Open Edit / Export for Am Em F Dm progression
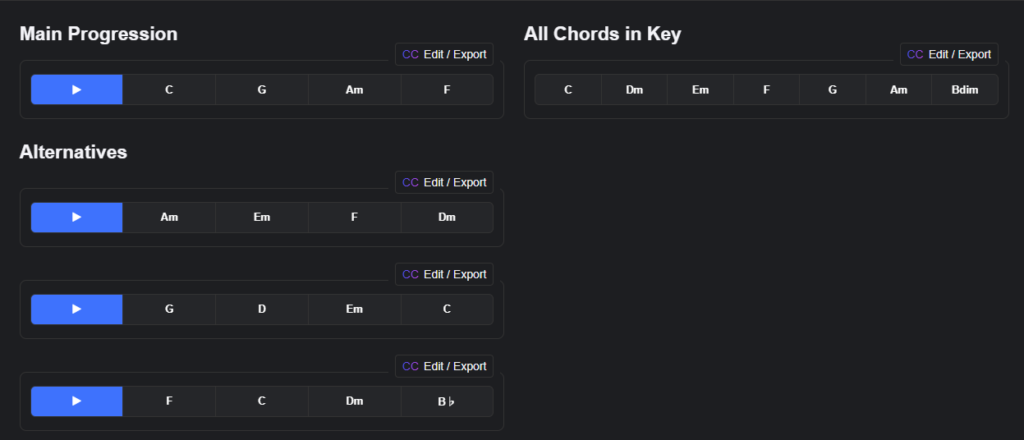 [444, 182]
